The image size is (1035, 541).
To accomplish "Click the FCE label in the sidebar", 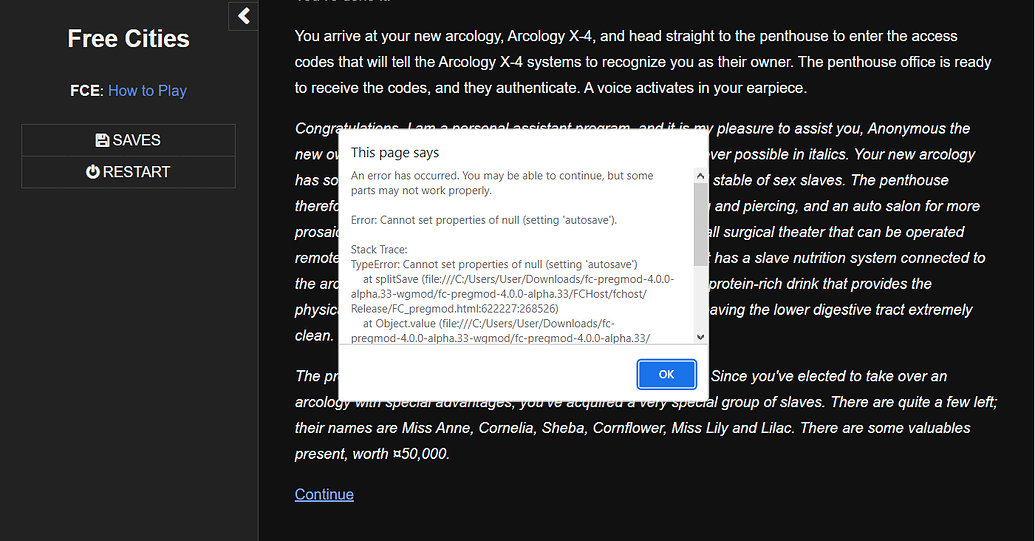I will 85,90.
